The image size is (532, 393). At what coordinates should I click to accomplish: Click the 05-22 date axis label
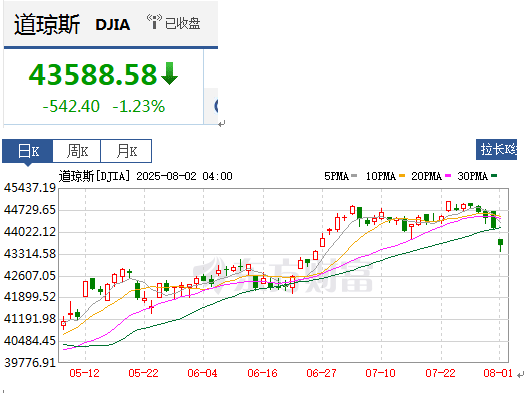click(x=144, y=373)
